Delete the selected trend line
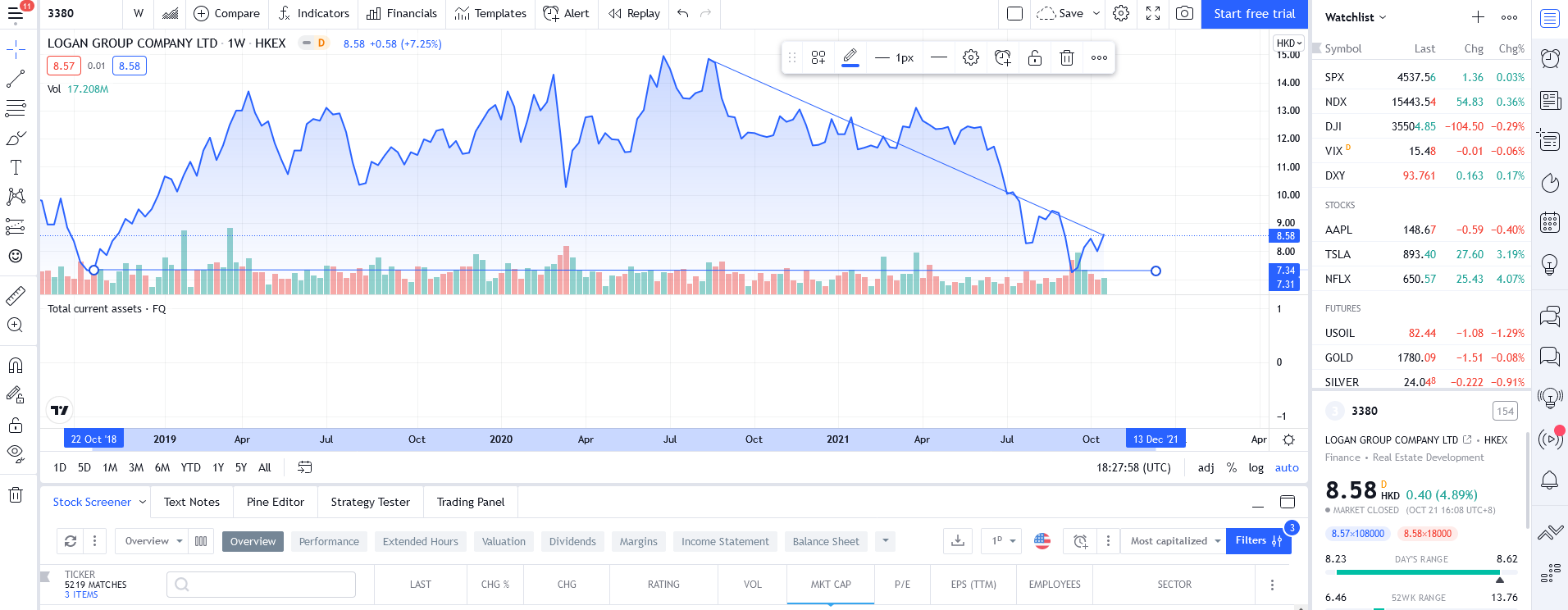1568x610 pixels. point(1067,57)
